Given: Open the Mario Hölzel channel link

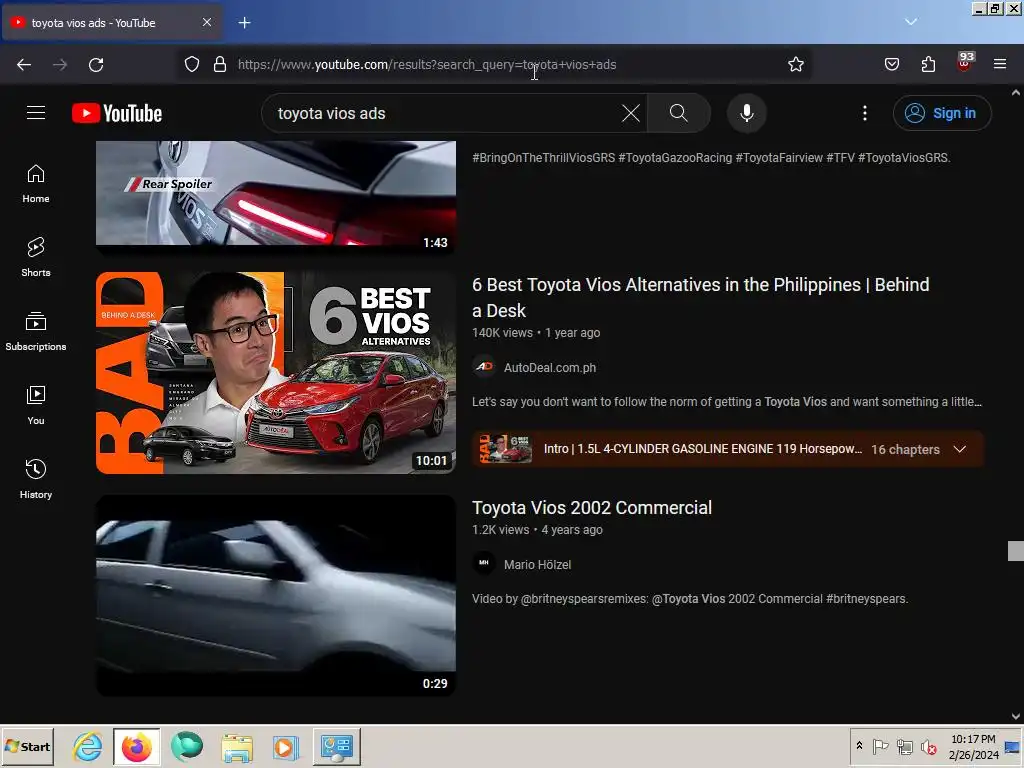Looking at the screenshot, I should pos(537,565).
